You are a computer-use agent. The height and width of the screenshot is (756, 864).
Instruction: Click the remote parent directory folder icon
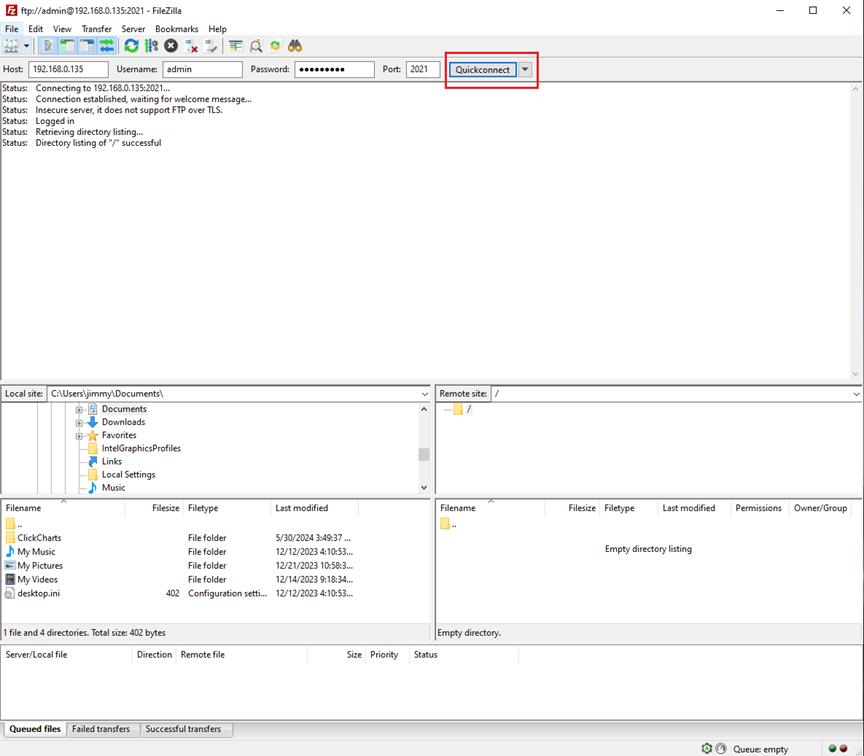445,524
